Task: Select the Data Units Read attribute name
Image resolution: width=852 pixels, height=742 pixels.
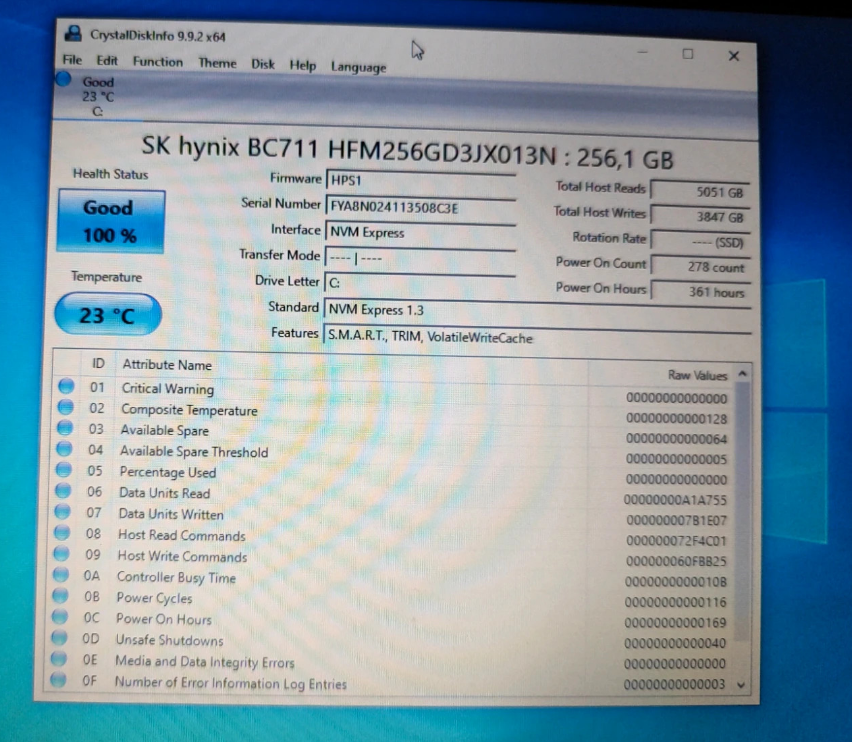Action: (x=164, y=493)
